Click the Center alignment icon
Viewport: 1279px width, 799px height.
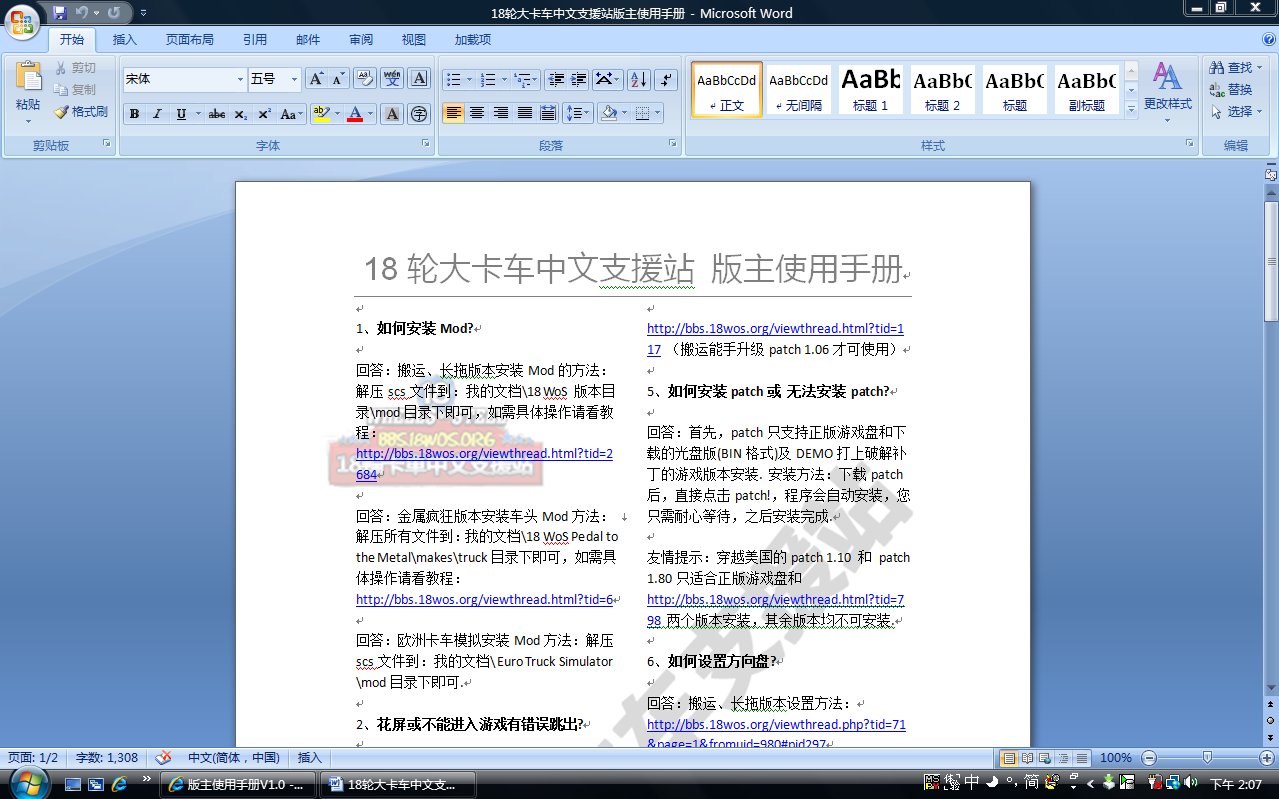(477, 113)
